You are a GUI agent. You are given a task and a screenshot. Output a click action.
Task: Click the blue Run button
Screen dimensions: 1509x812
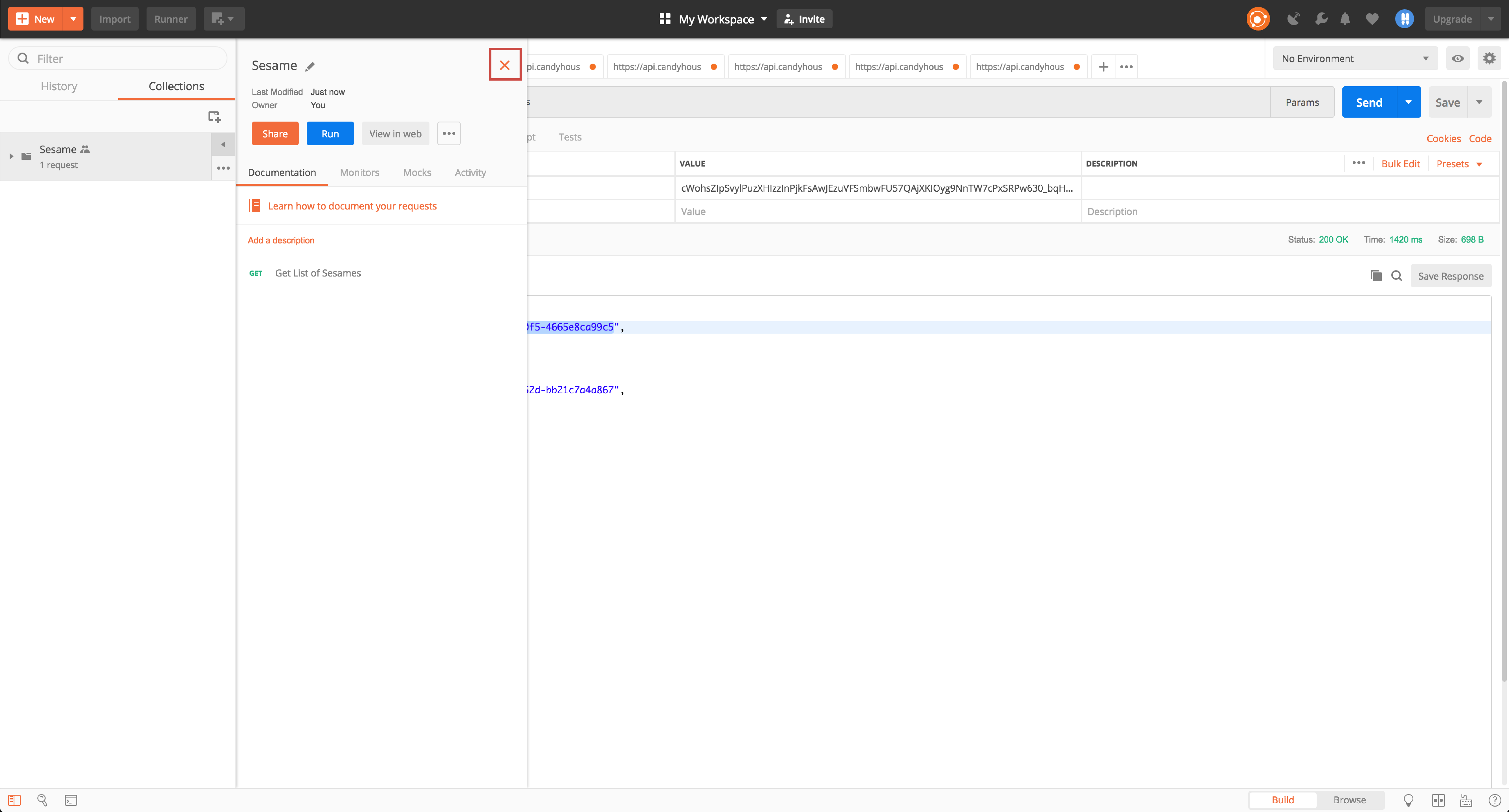point(330,133)
